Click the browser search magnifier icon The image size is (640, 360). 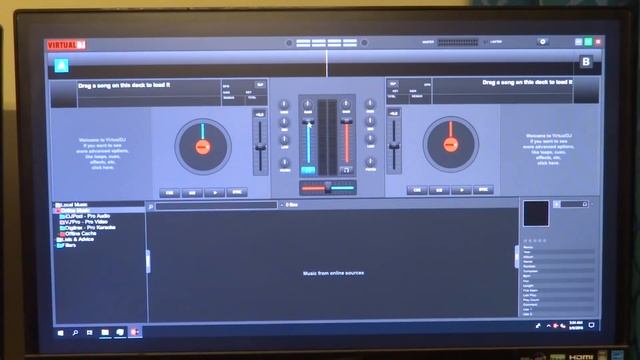(151, 207)
